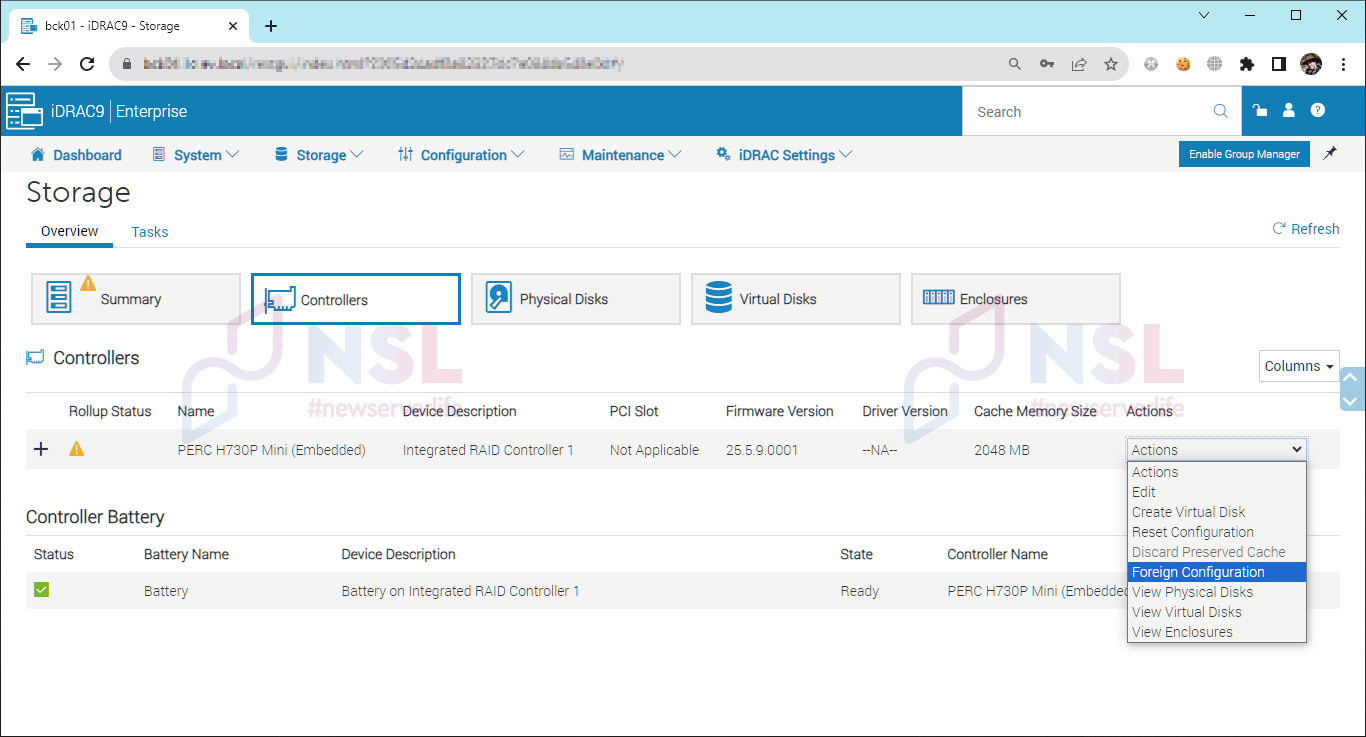Image resolution: width=1366 pixels, height=737 pixels.
Task: Open the Controllers tile
Action: 355,299
